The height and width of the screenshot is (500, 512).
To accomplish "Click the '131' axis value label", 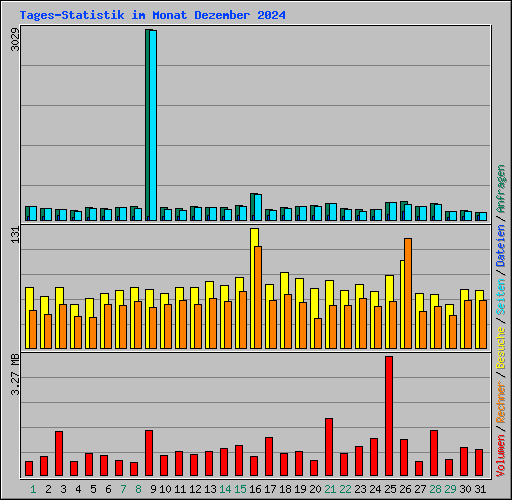I will point(15,235).
